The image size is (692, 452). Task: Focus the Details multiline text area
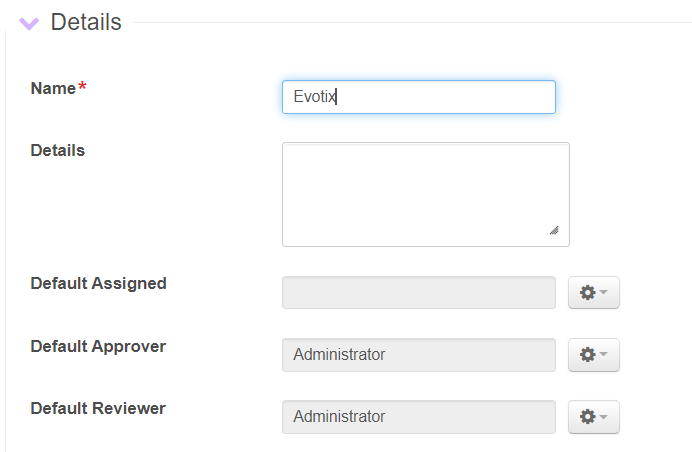(x=425, y=193)
